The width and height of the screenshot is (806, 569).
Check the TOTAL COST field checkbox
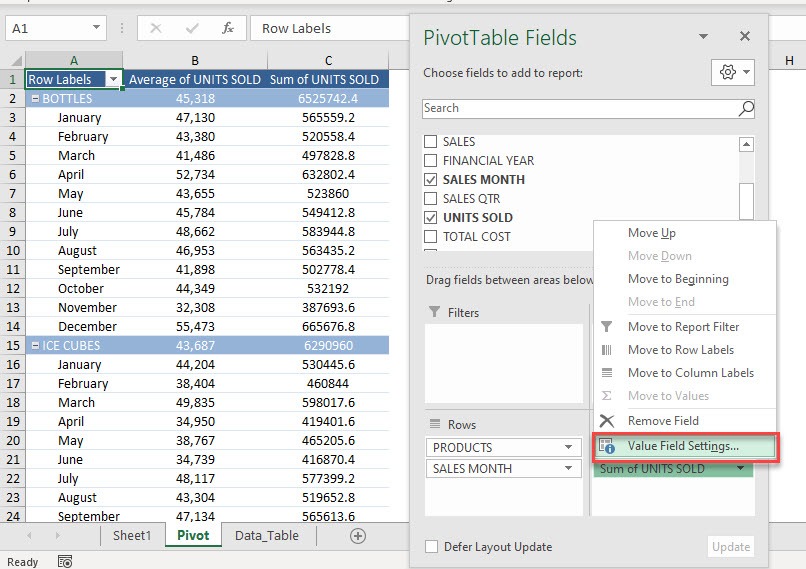point(430,236)
